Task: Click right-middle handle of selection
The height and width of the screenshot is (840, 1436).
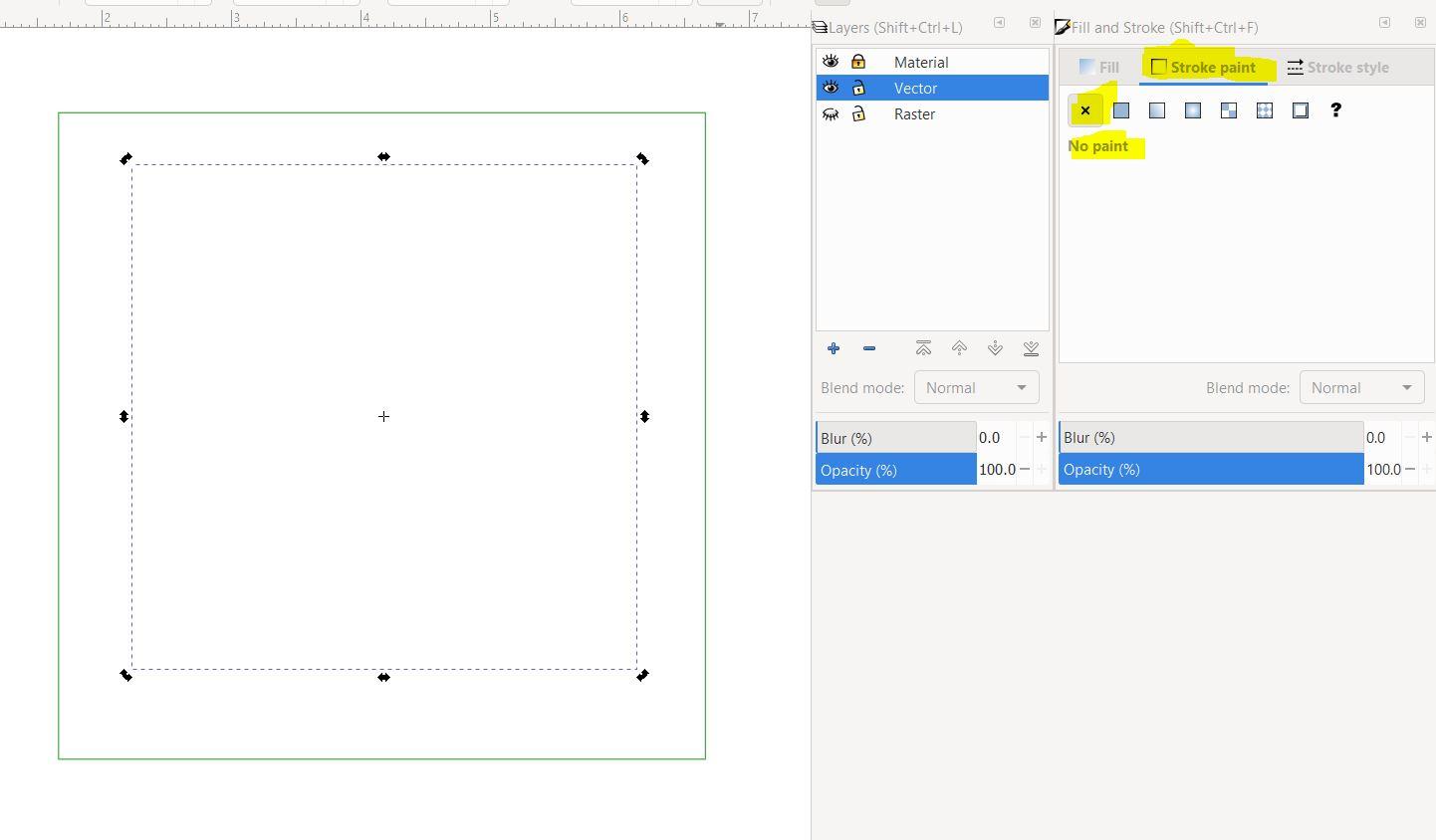Action: pyautogui.click(x=644, y=416)
